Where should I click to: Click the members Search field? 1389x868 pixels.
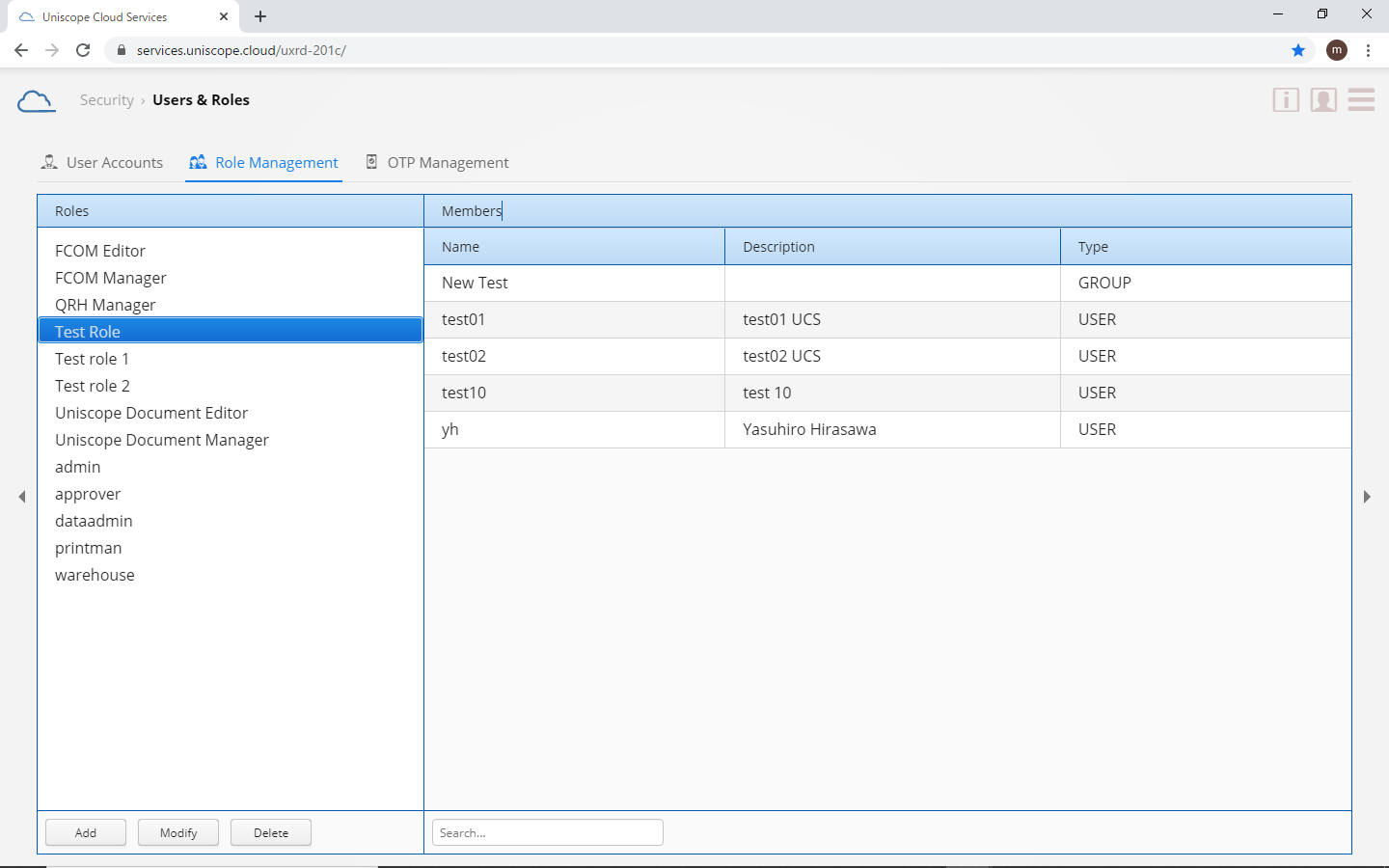[x=547, y=832]
